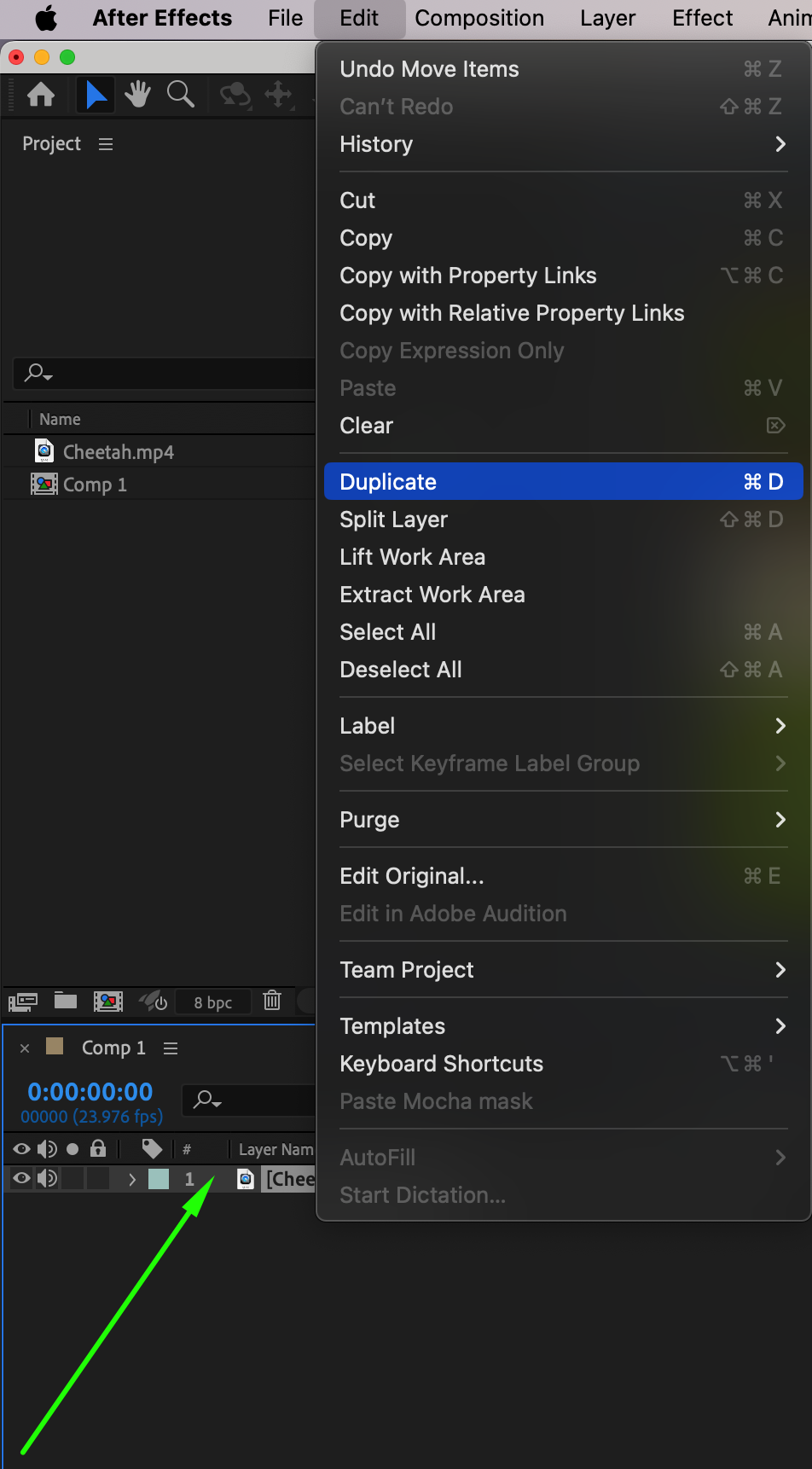Open the Project panel menu
The width and height of the screenshot is (812, 1469).
(106, 144)
